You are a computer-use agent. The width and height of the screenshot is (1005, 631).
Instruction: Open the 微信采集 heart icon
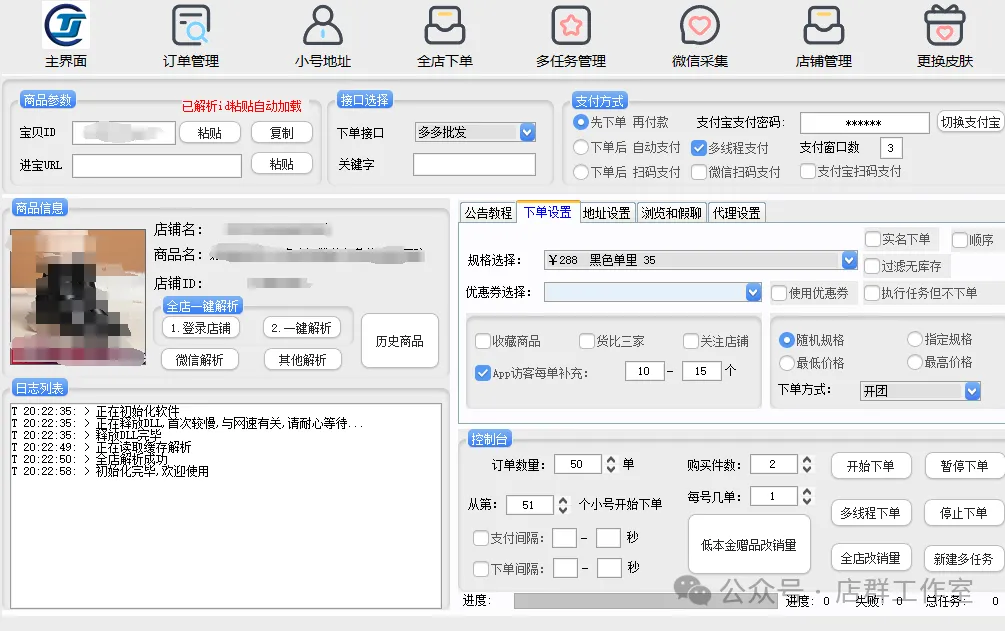699,27
